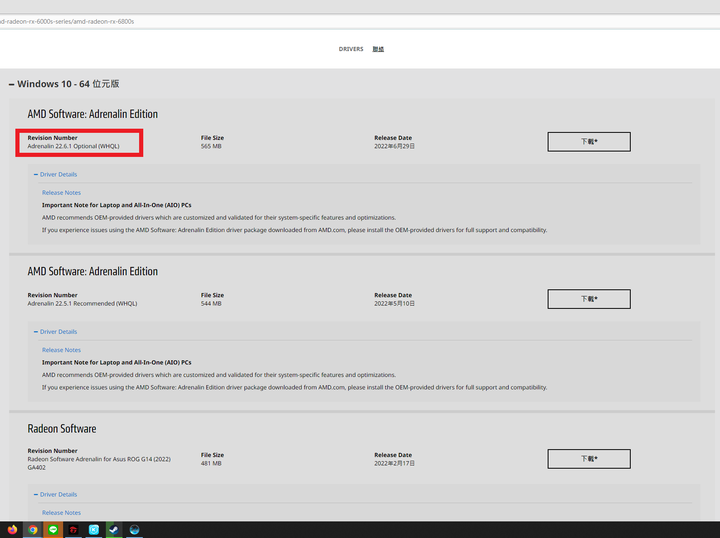Click 'Adrenalin 22.5.1 Recommended (WHQL)' text
The height and width of the screenshot is (538, 720).
click(x=82, y=303)
